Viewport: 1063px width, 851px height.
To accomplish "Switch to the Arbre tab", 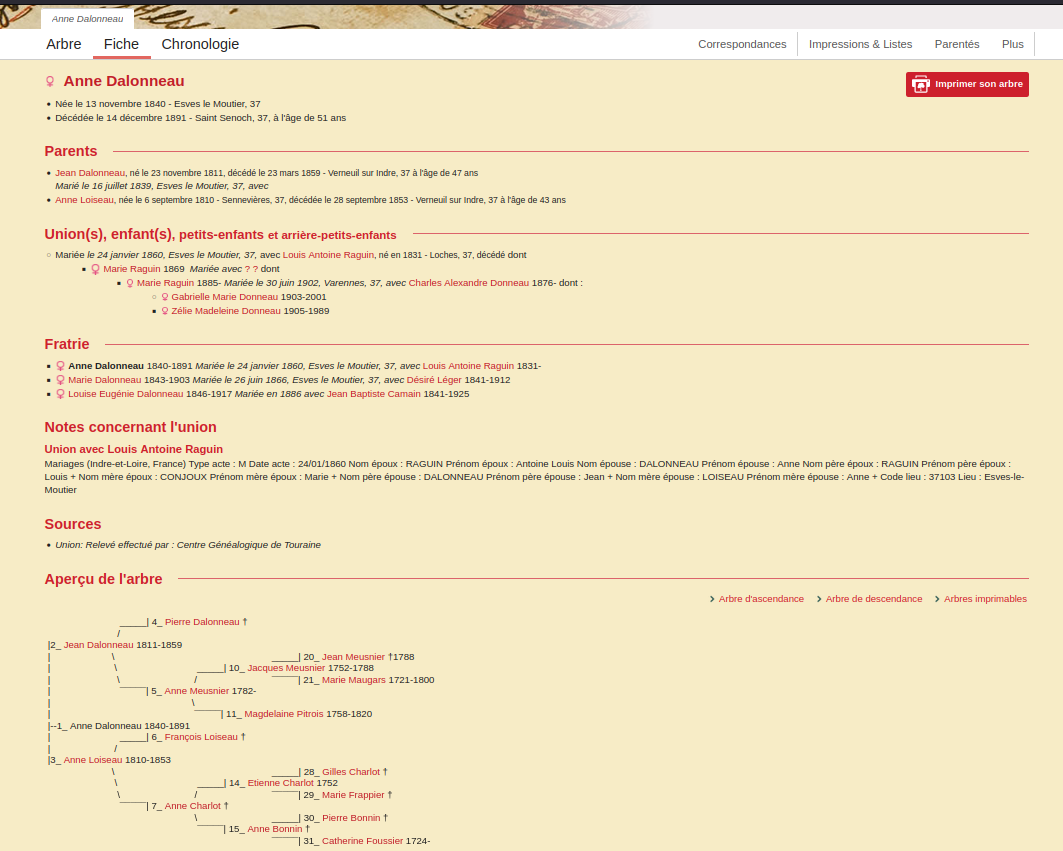I will (64, 44).
